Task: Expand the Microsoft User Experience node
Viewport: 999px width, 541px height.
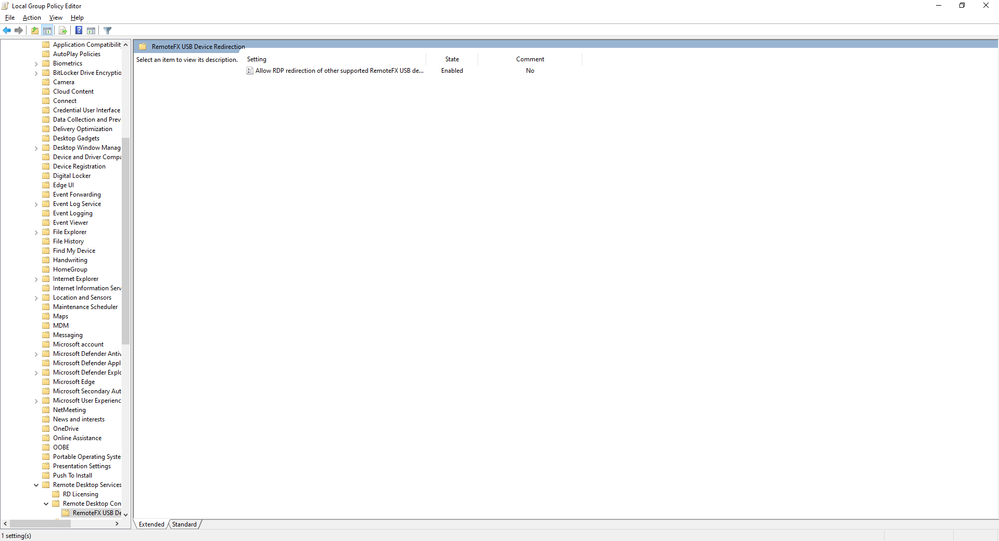Action: click(x=36, y=401)
